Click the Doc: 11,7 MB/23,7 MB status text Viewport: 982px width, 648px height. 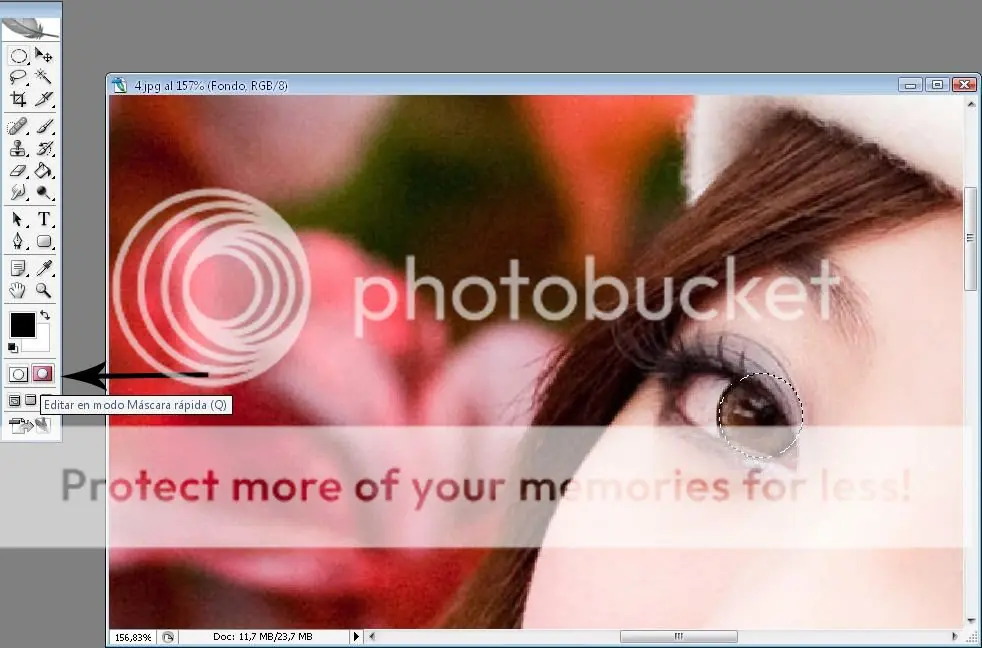[x=262, y=637]
